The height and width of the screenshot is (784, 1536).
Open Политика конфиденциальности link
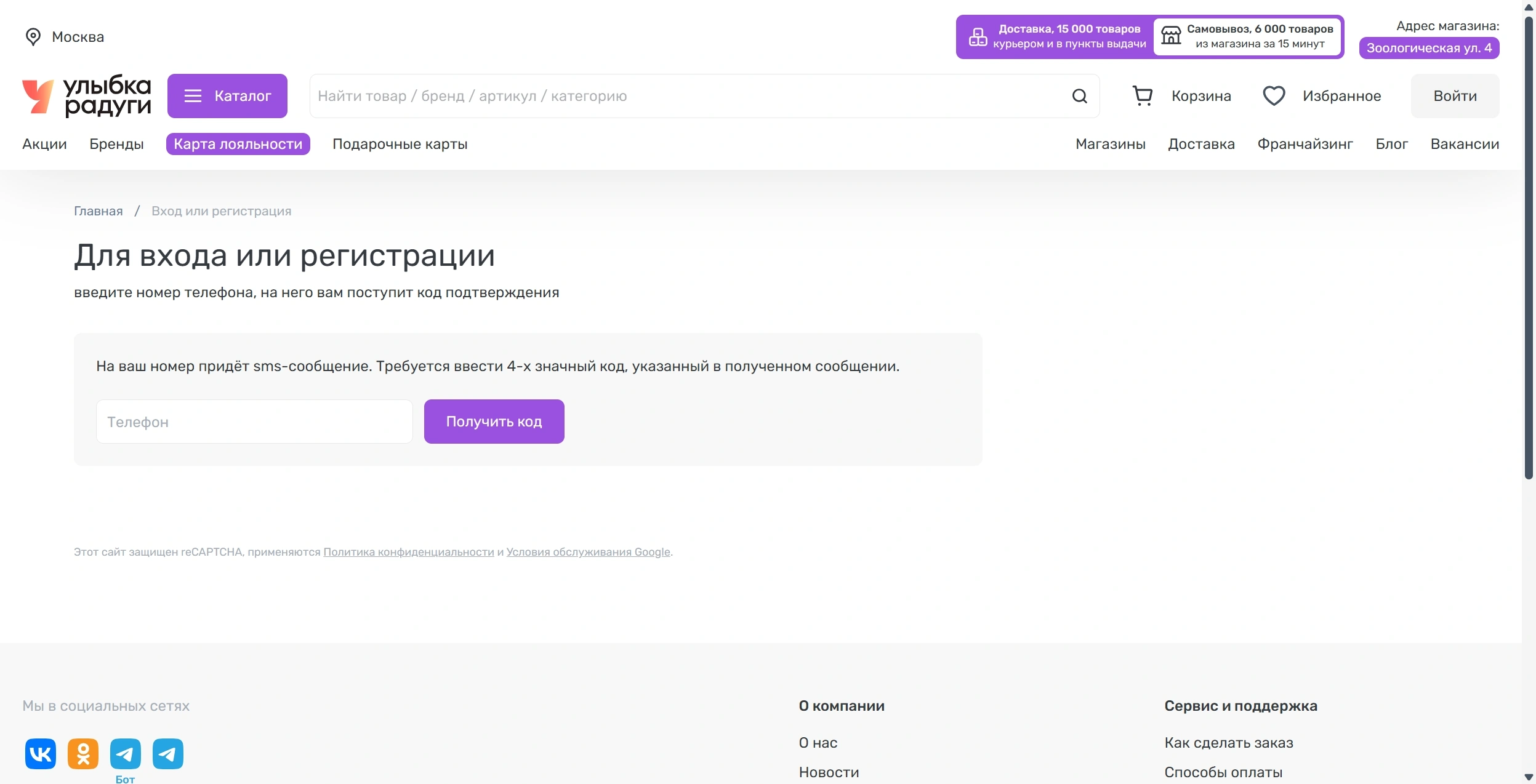(x=409, y=552)
